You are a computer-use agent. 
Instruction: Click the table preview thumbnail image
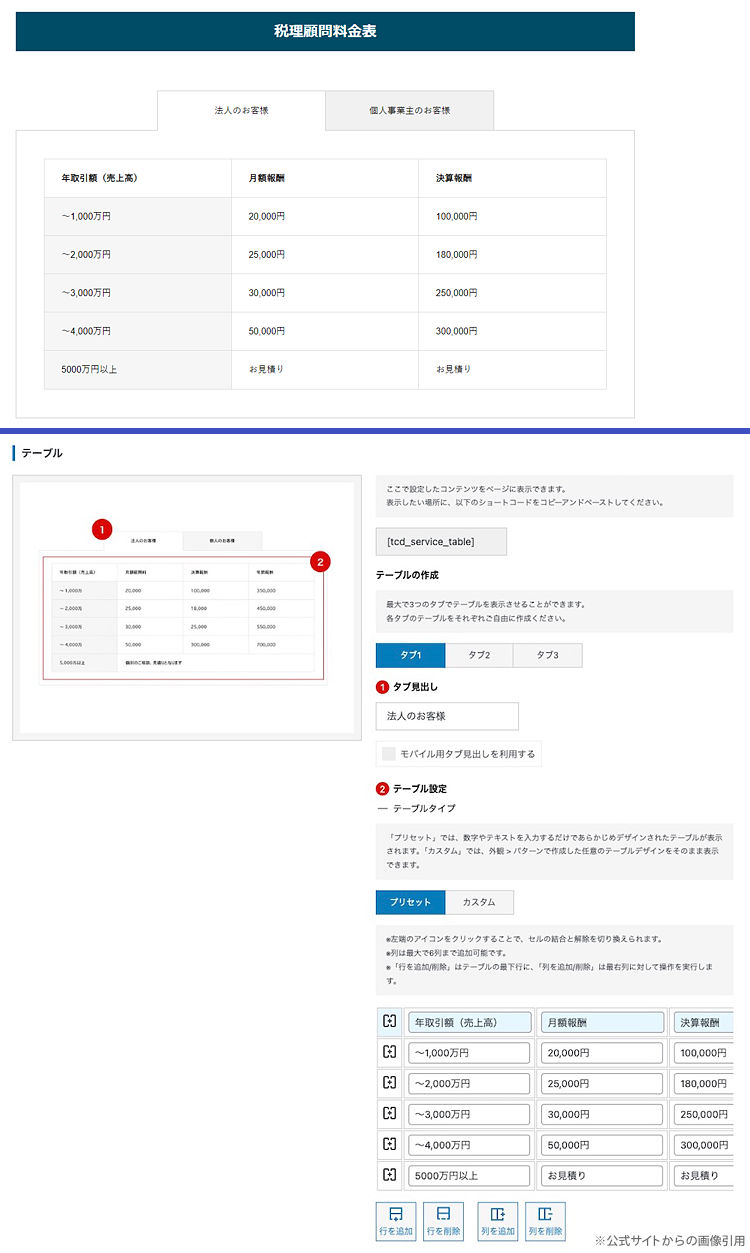pos(187,607)
